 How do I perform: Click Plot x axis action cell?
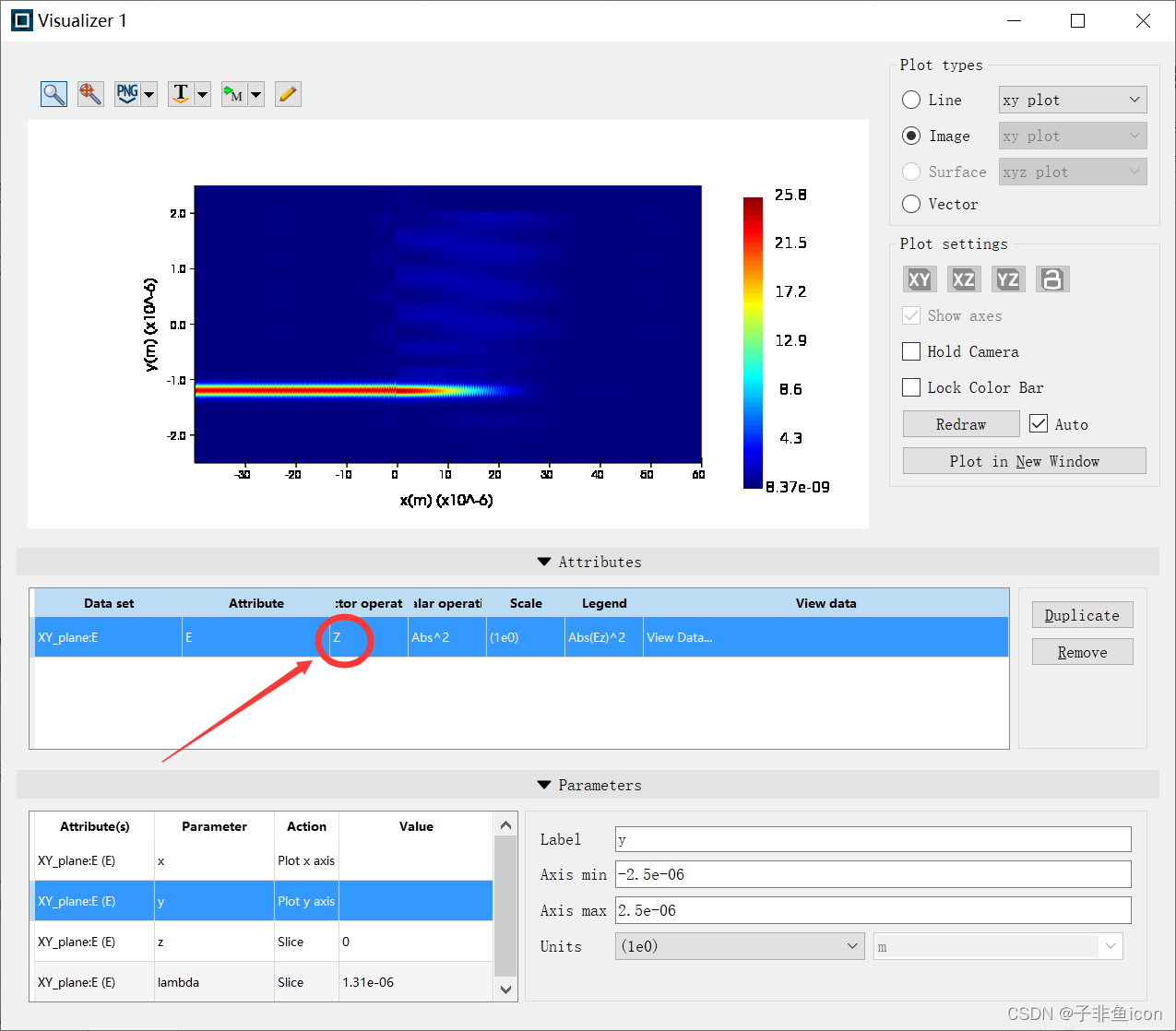306,860
